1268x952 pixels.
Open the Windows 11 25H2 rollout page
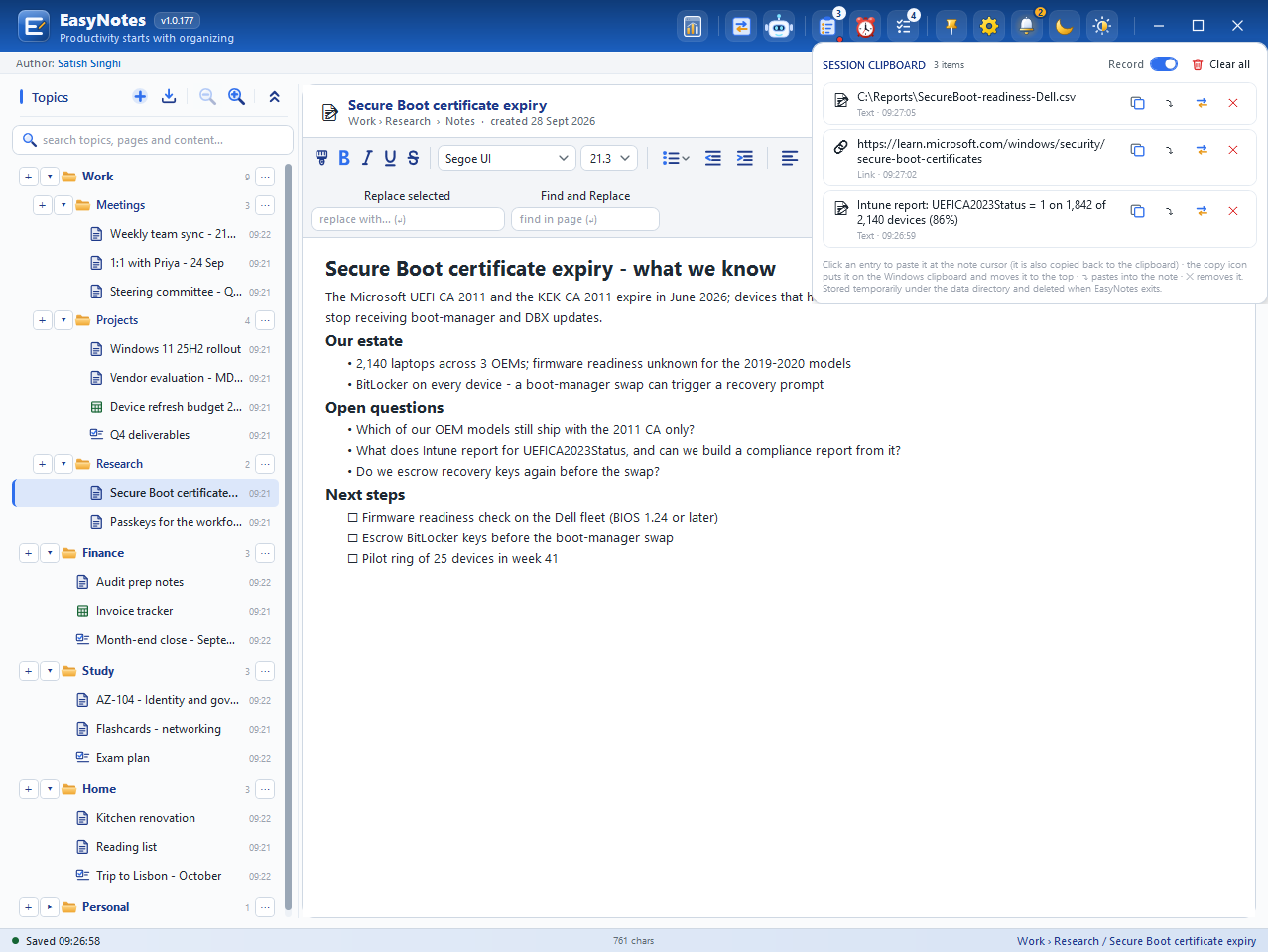click(x=176, y=349)
